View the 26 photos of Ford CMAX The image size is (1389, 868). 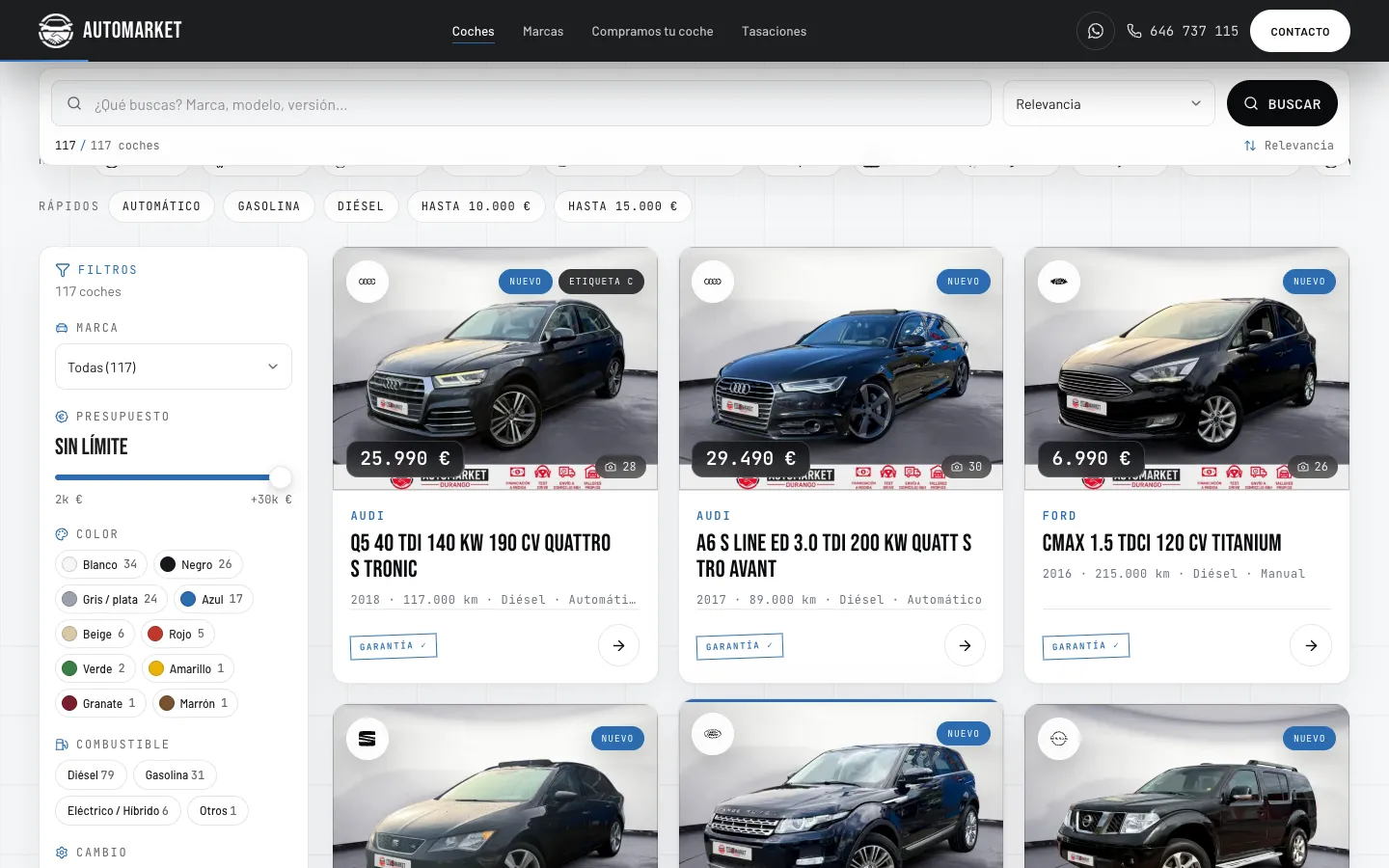click(1313, 467)
